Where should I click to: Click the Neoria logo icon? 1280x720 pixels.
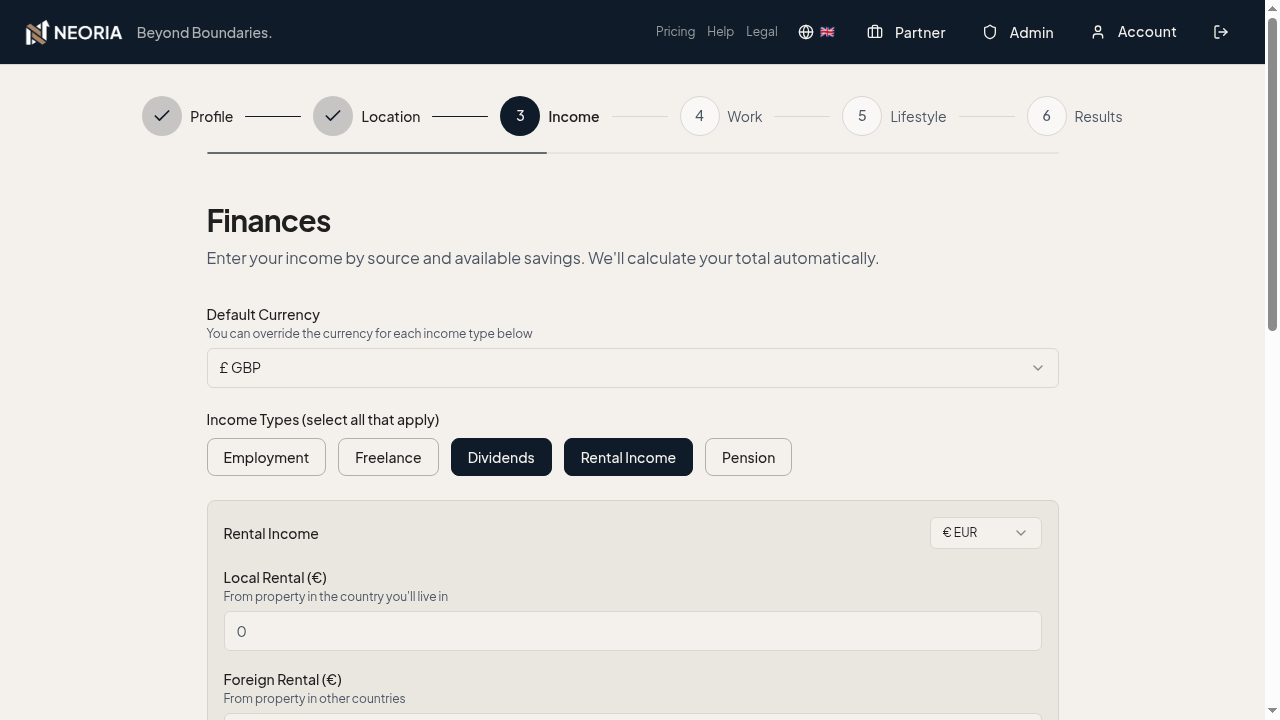pos(37,32)
